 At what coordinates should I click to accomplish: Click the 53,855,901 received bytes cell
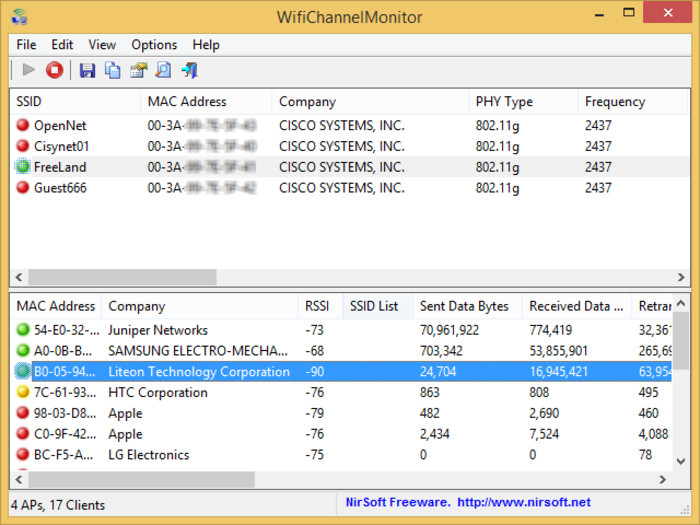tap(558, 351)
